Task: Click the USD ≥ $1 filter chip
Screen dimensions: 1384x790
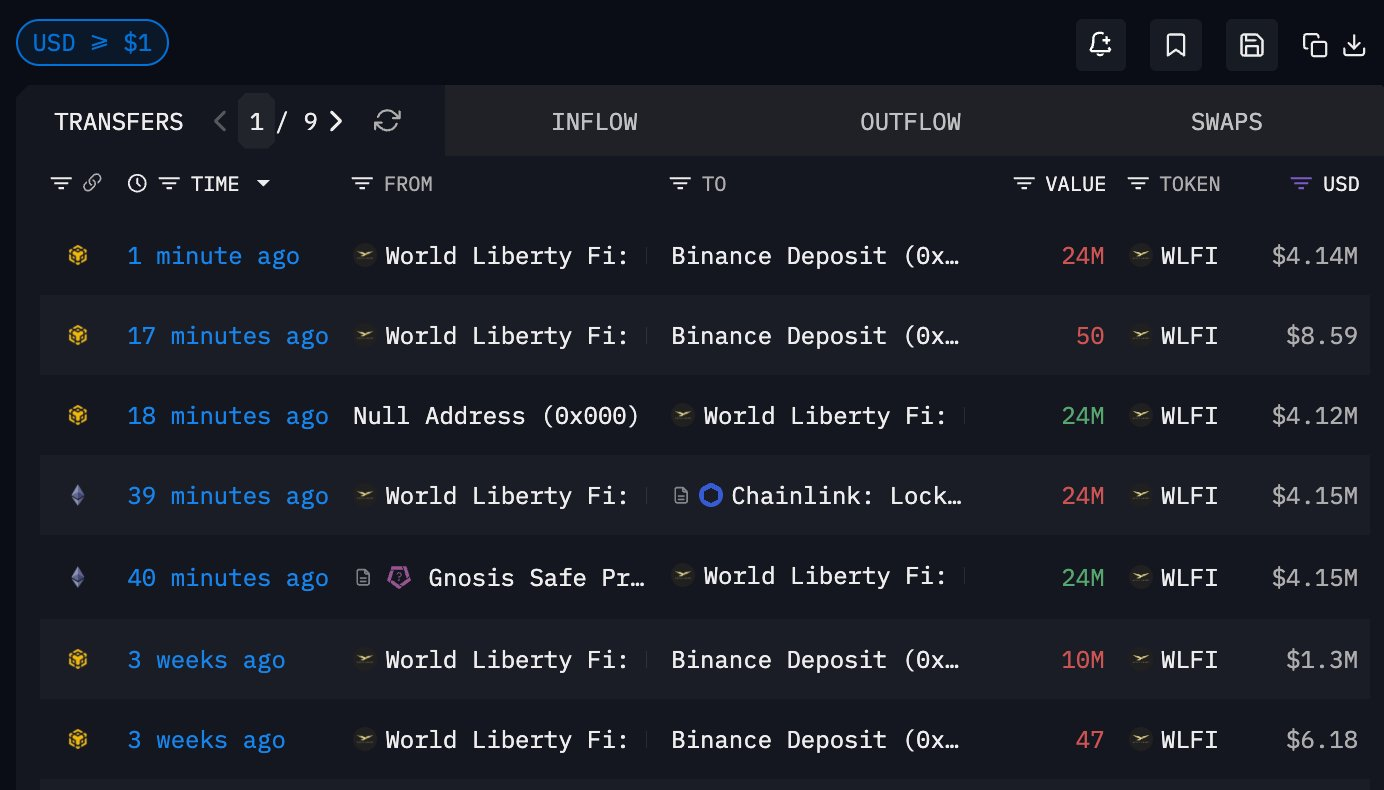Action: point(92,44)
